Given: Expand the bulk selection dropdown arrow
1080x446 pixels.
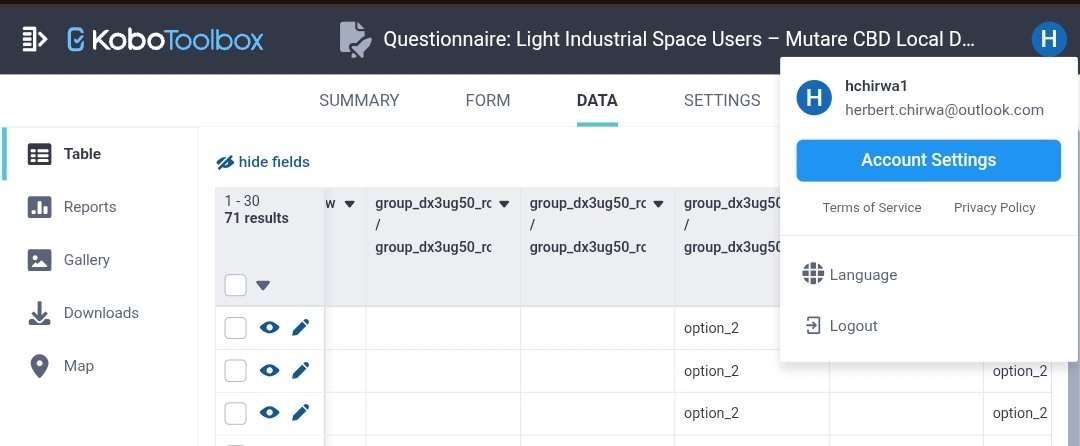Looking at the screenshot, I should (x=263, y=285).
